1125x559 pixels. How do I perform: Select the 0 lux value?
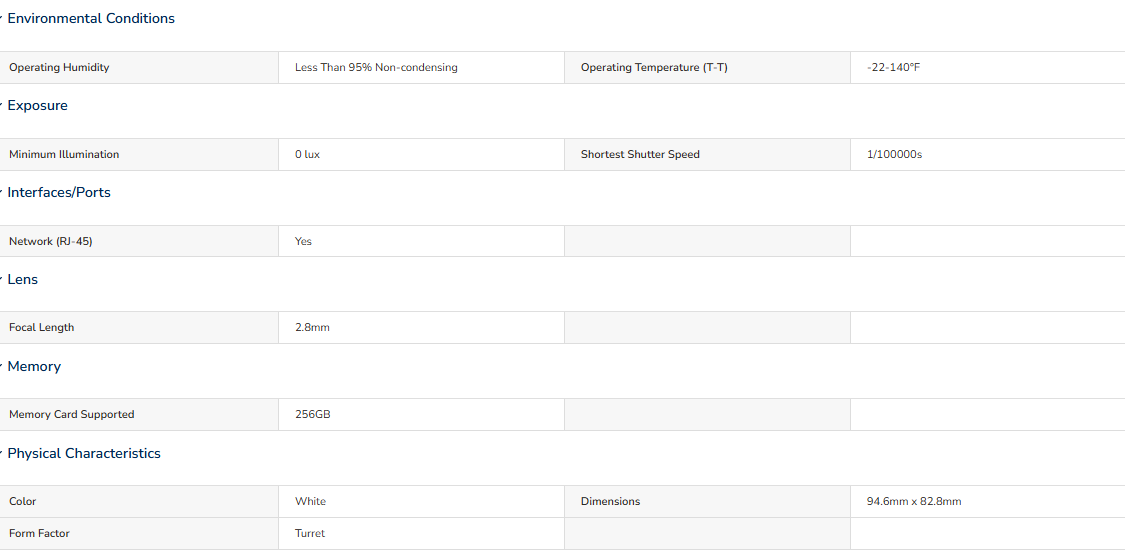(x=307, y=154)
